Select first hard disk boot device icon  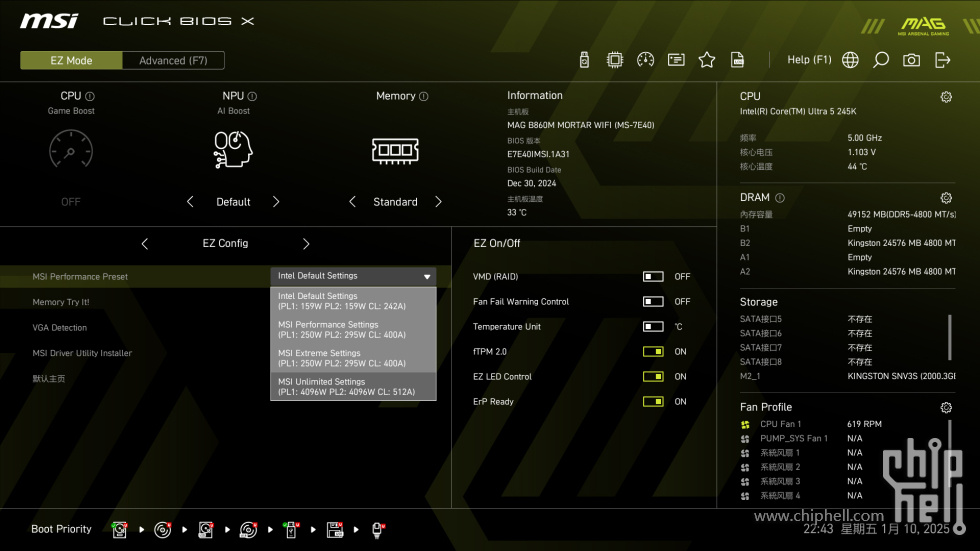click(x=119, y=530)
